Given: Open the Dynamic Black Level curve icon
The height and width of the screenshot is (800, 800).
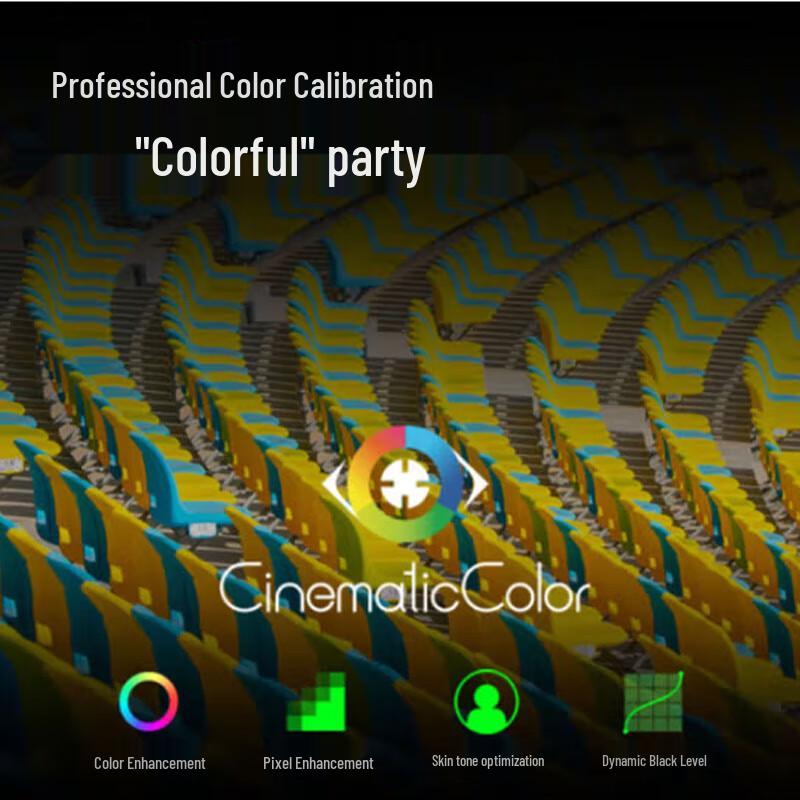Looking at the screenshot, I should coord(653,701).
